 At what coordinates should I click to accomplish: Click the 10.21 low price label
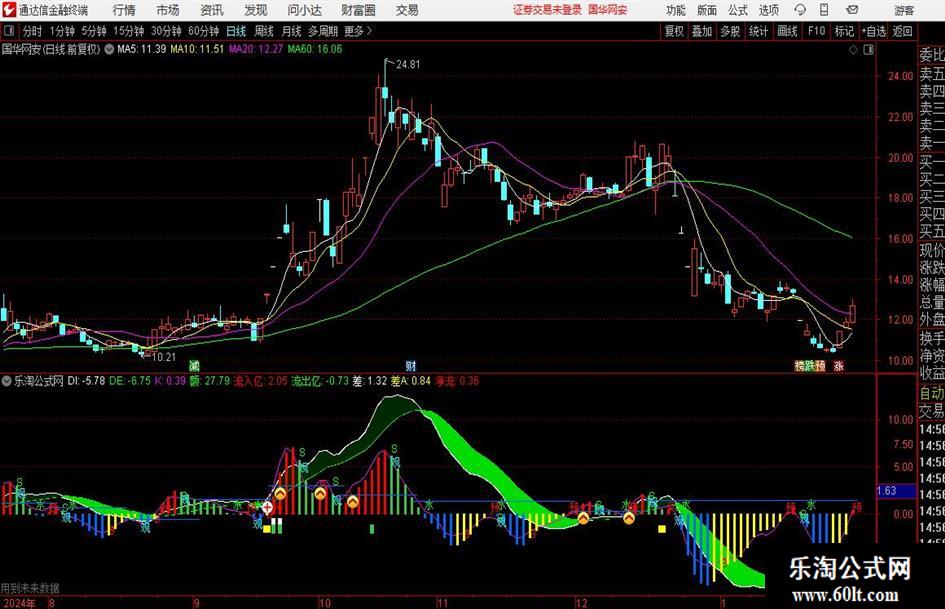(163, 357)
